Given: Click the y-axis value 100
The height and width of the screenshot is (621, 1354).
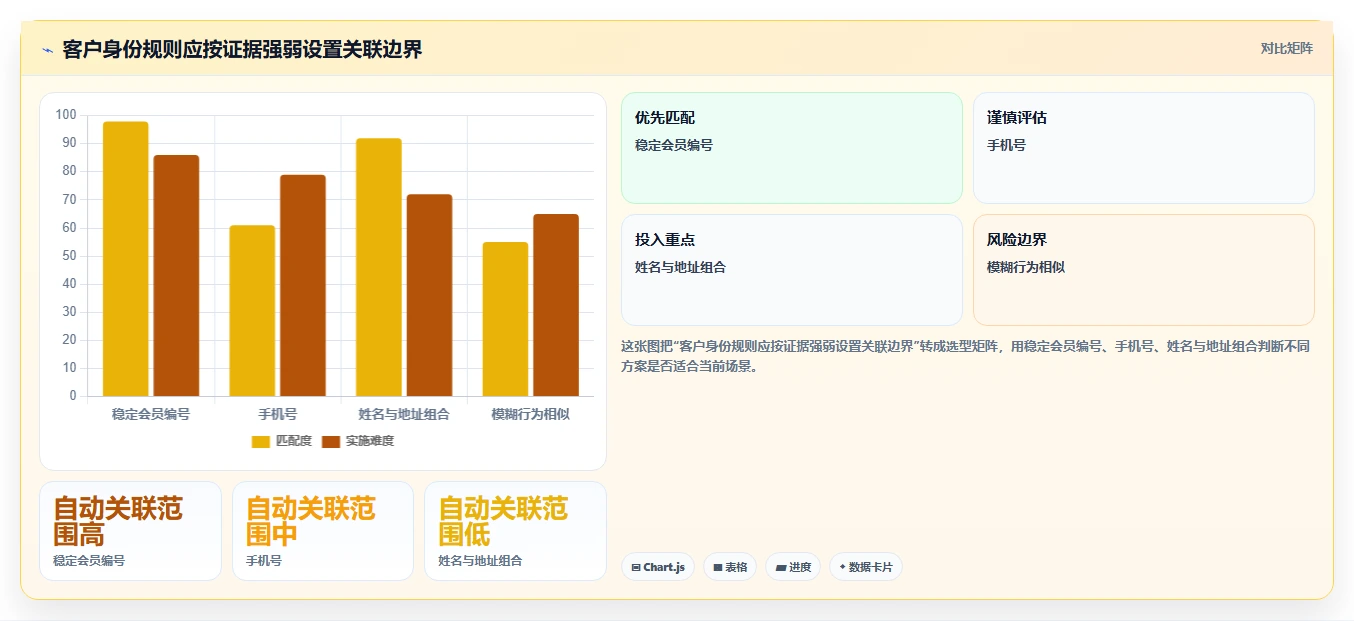Looking at the screenshot, I should 66,115.
